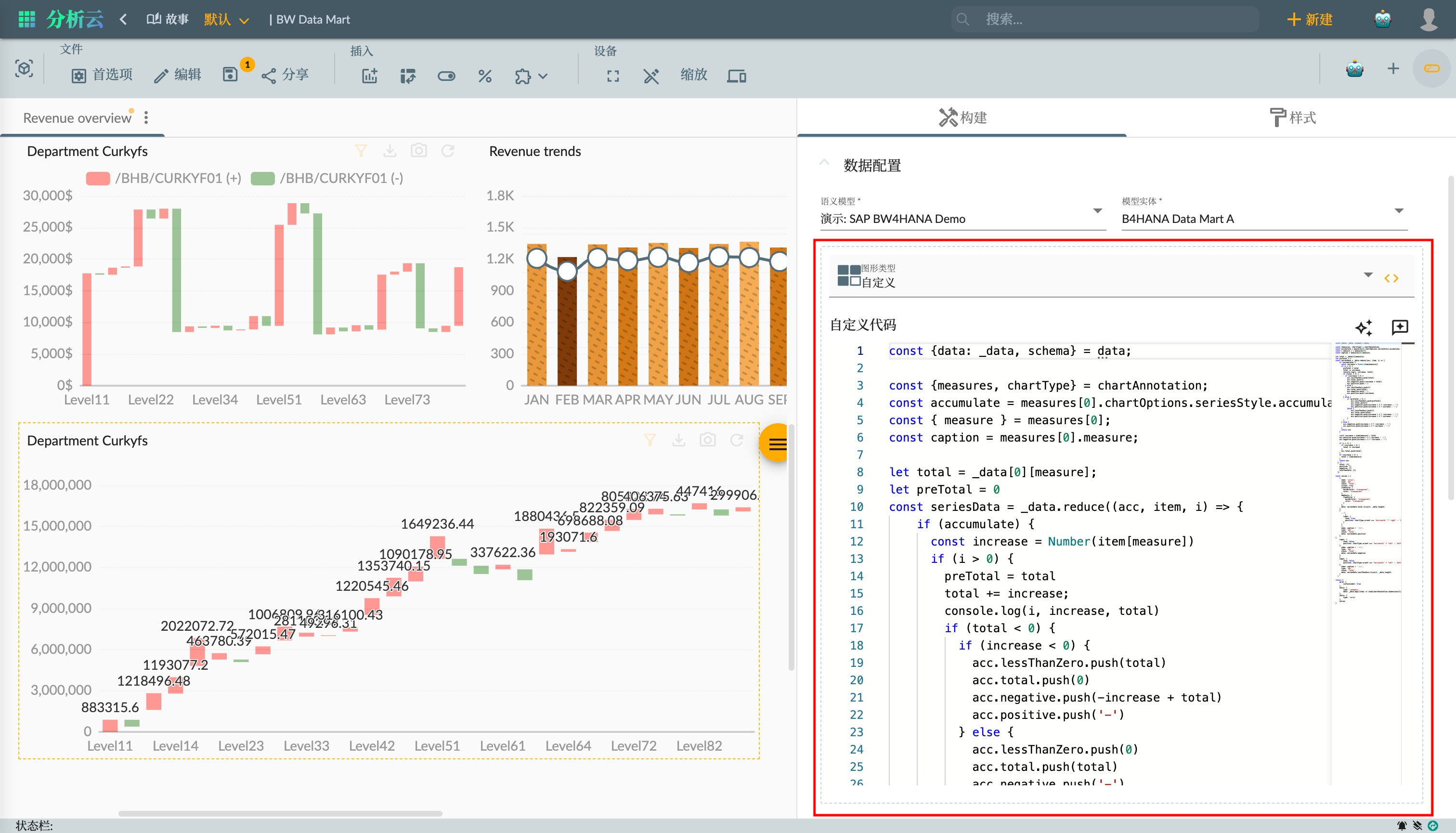The width and height of the screenshot is (1456, 833).
Task: Click the robot copilot icon in header
Action: coord(1382,19)
